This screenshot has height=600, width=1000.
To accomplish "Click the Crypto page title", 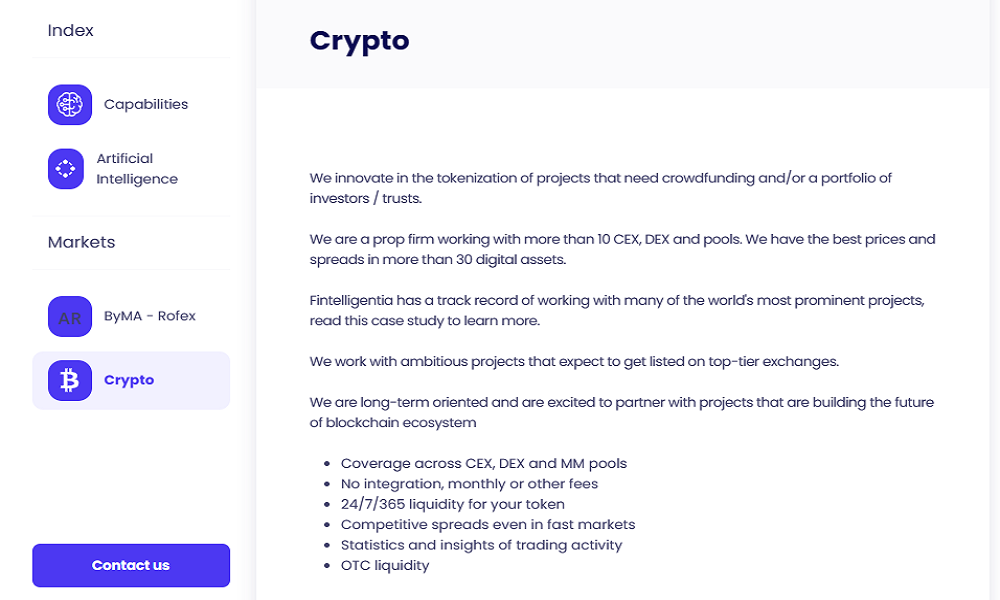I will click(x=359, y=41).
